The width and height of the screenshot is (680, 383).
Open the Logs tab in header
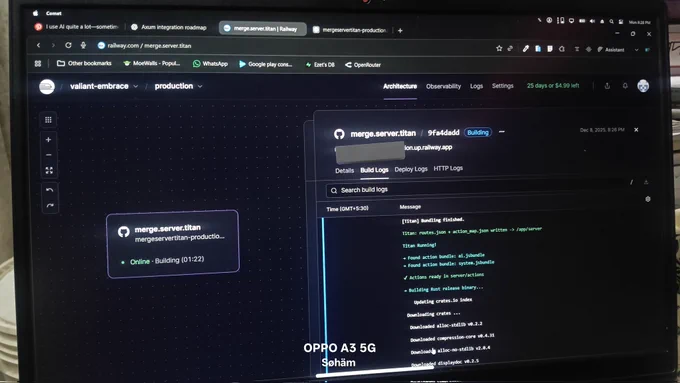point(476,86)
